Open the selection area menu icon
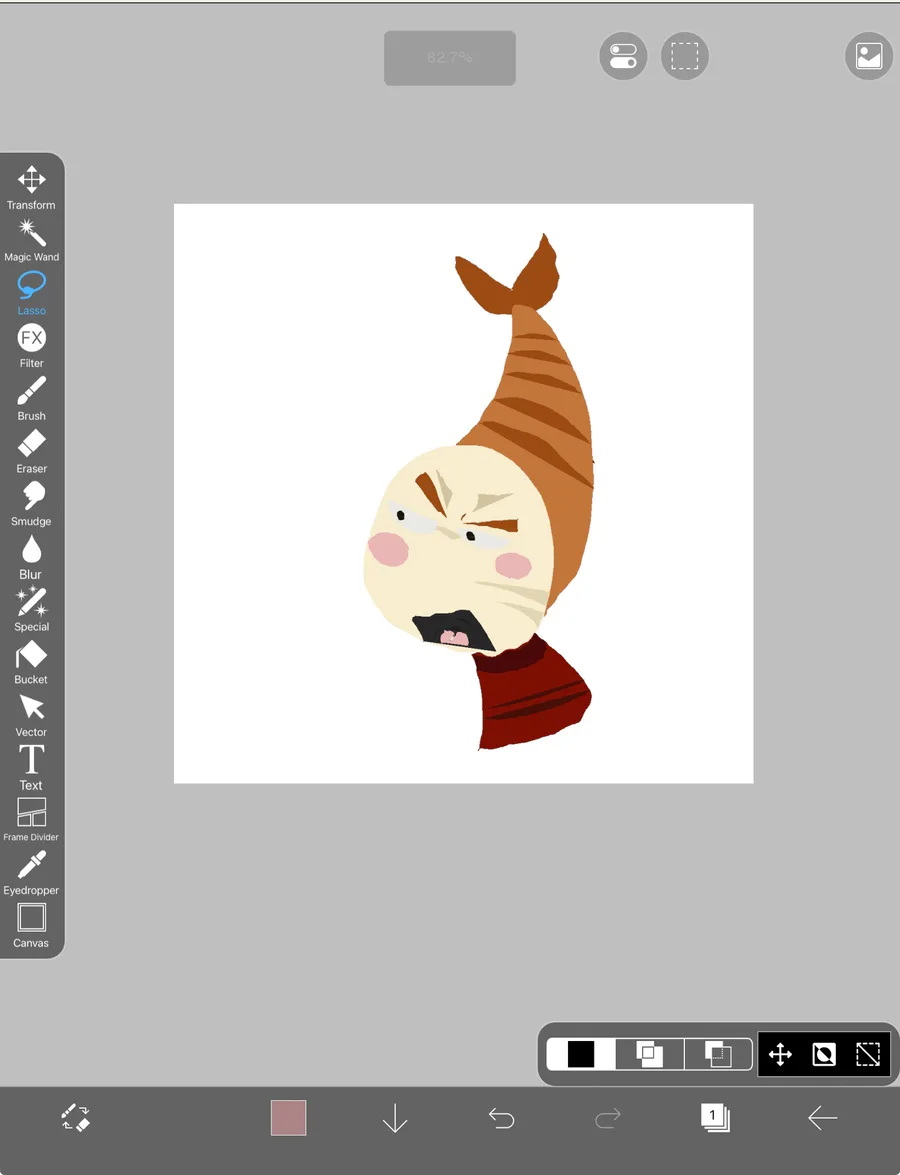 pos(685,56)
